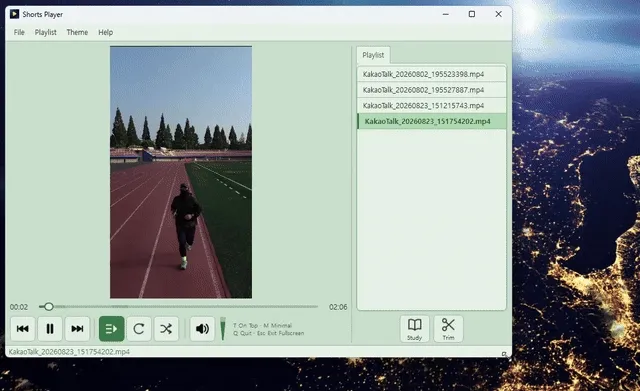Open the Help menu
Viewport: 640px width, 391px height.
[105, 32]
